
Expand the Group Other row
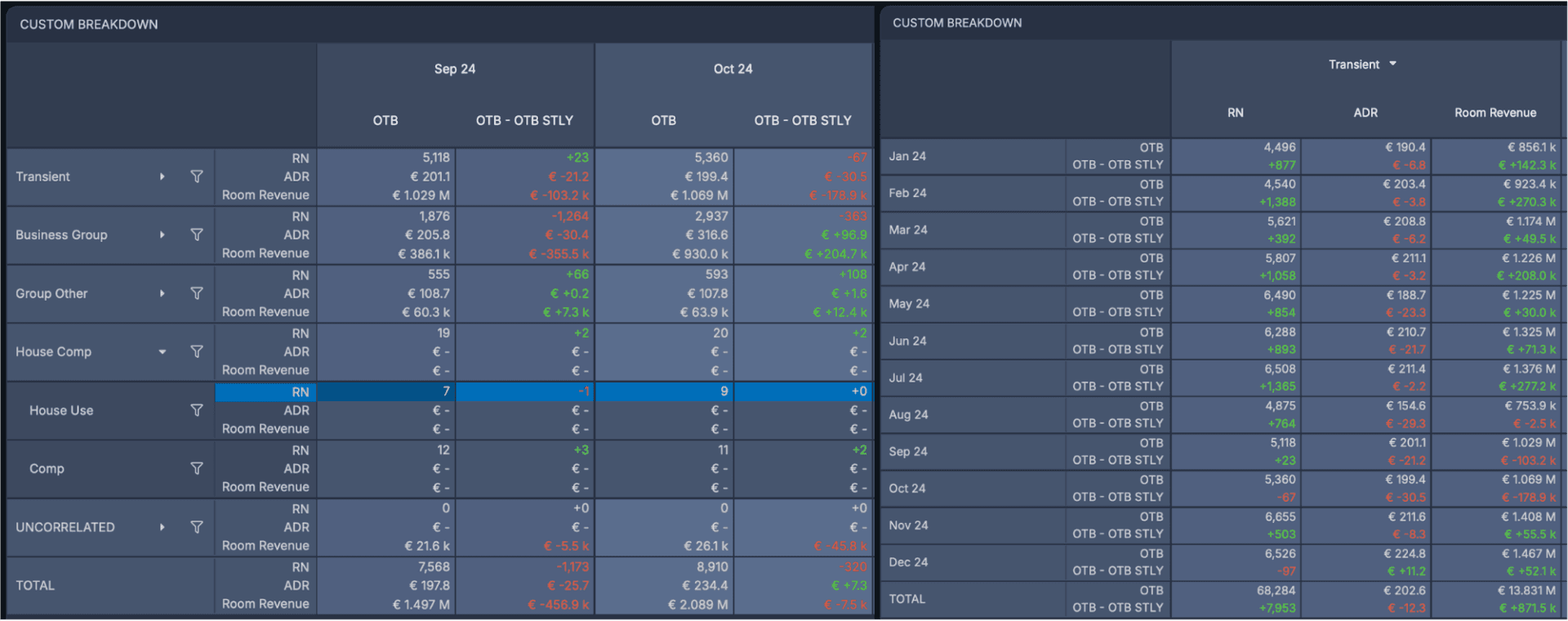click(163, 293)
